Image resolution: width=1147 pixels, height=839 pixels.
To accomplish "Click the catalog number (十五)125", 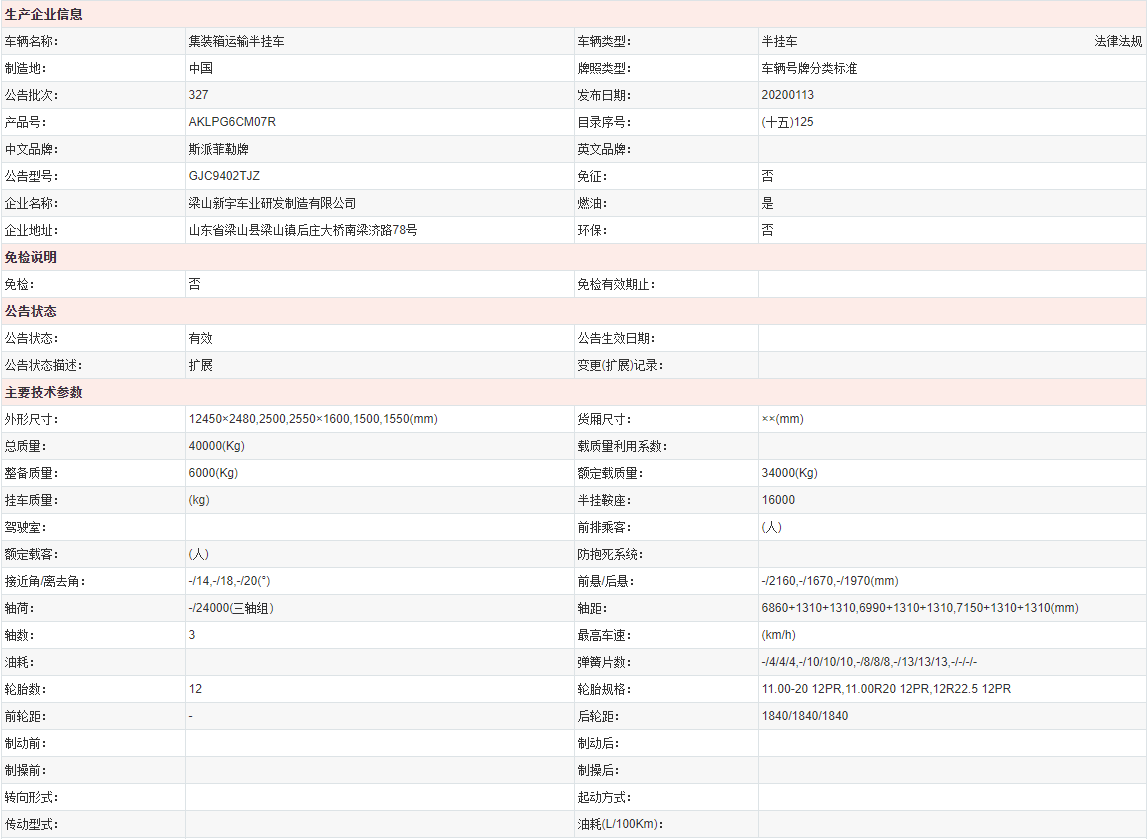I will 787,122.
